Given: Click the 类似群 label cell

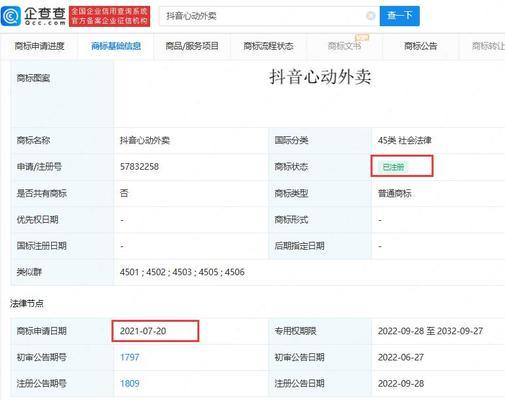Looking at the screenshot, I should (63, 272).
